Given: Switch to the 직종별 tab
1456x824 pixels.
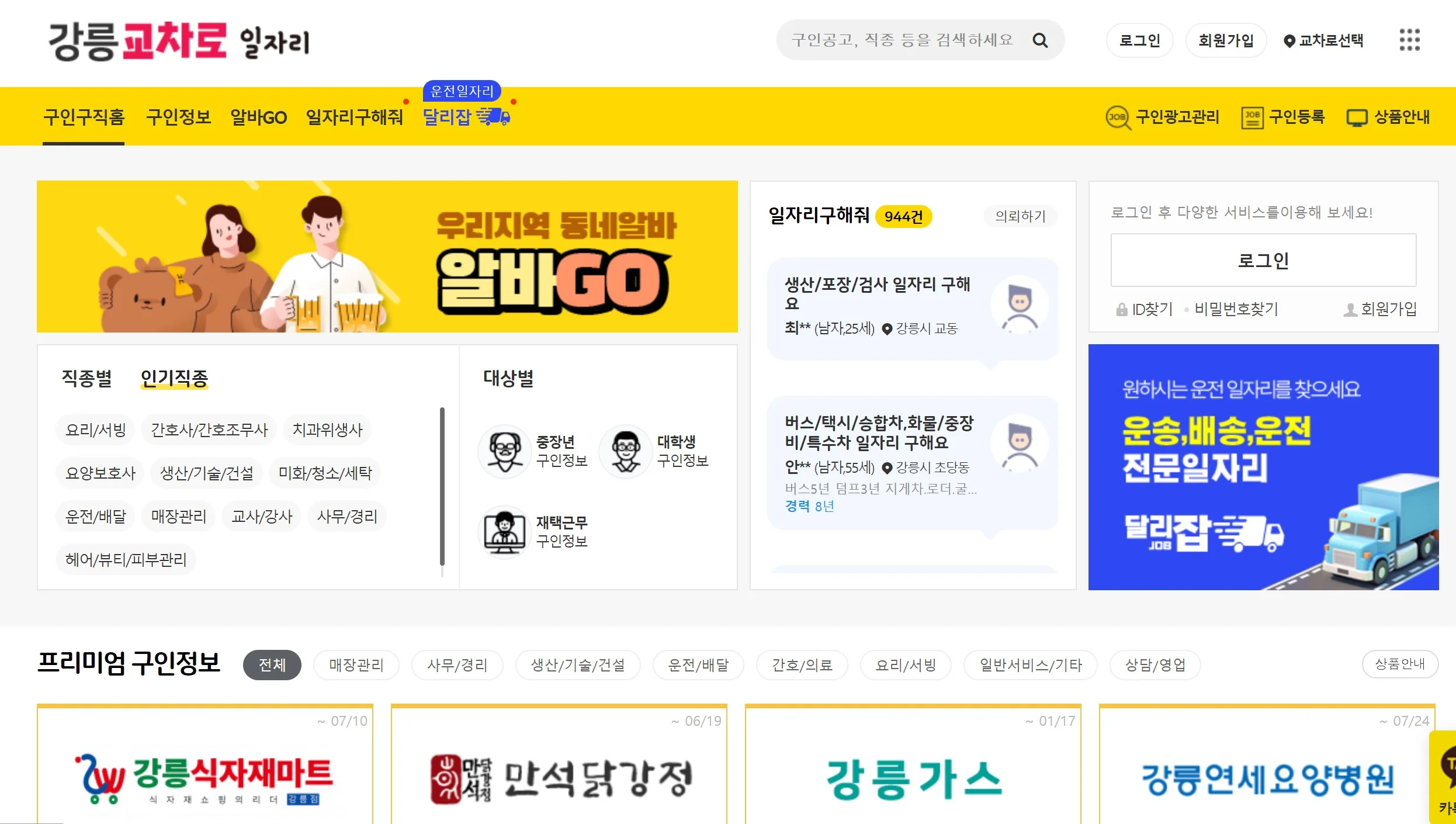Looking at the screenshot, I should pyautogui.click(x=86, y=378).
